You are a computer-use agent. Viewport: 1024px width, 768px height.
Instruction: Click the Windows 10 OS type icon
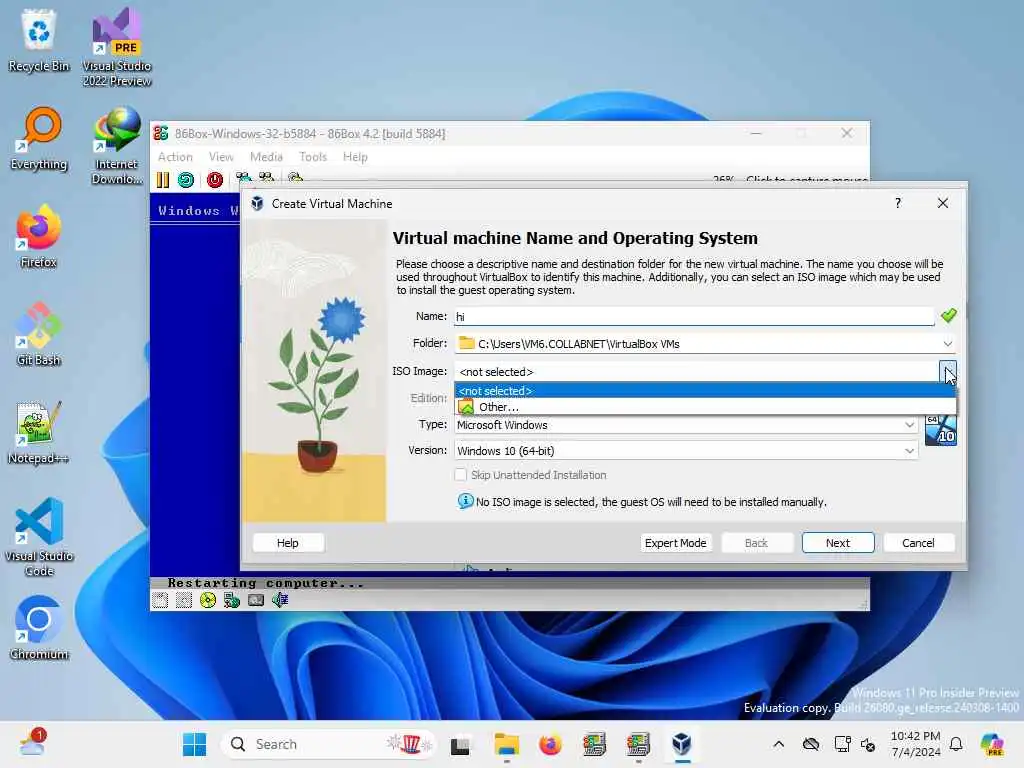pyautogui.click(x=941, y=431)
